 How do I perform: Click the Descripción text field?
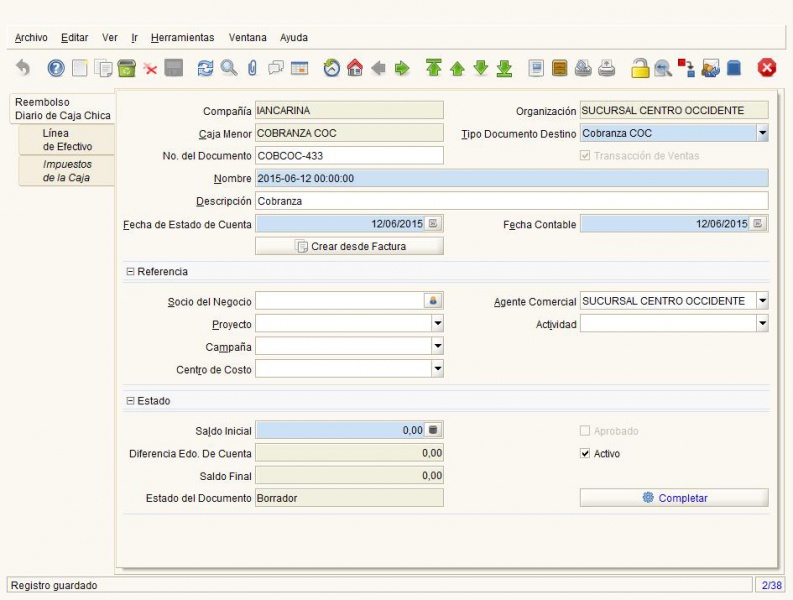tap(512, 201)
